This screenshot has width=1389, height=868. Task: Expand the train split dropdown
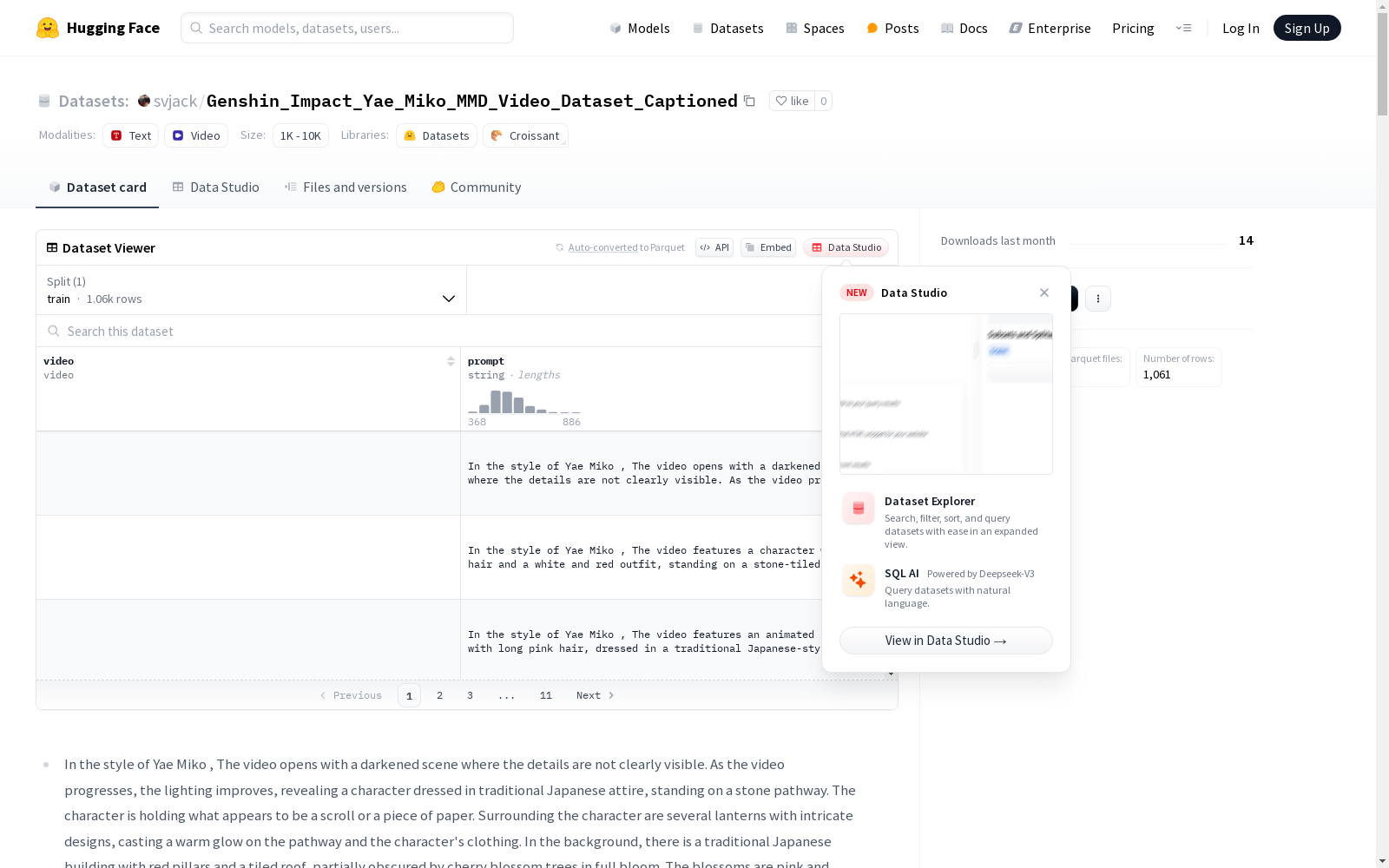pyautogui.click(x=252, y=290)
